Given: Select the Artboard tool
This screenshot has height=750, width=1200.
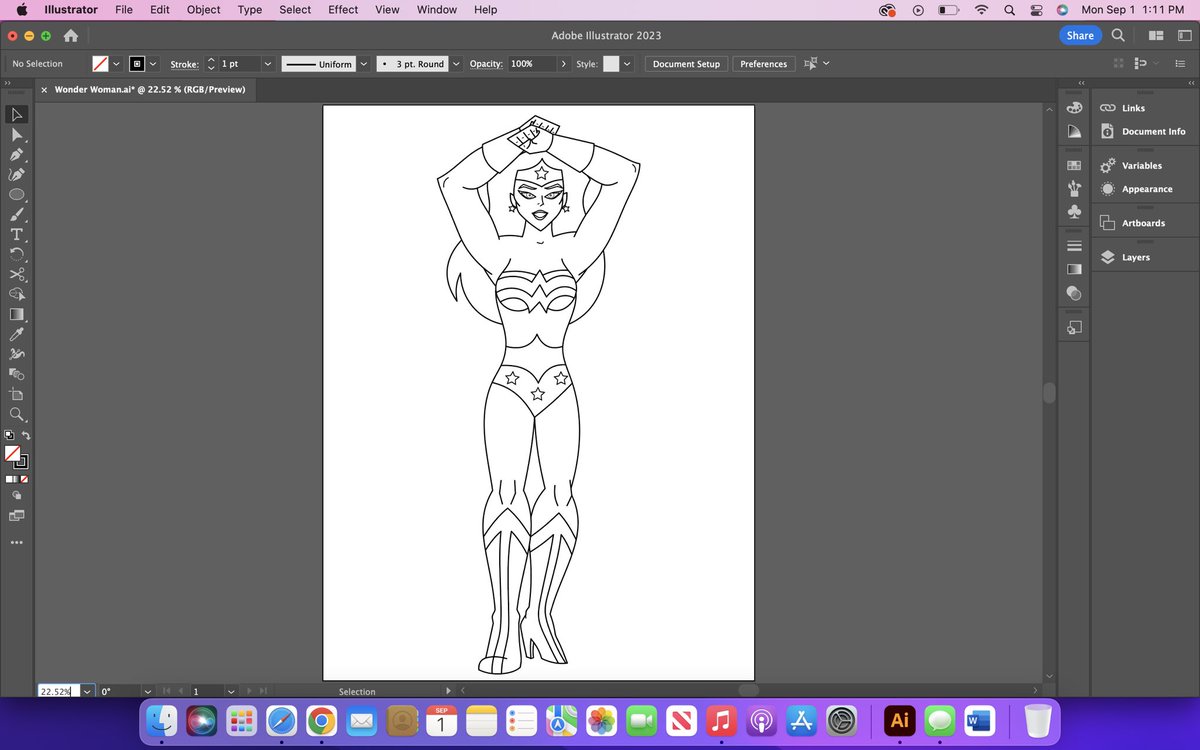Looking at the screenshot, I should (17, 394).
